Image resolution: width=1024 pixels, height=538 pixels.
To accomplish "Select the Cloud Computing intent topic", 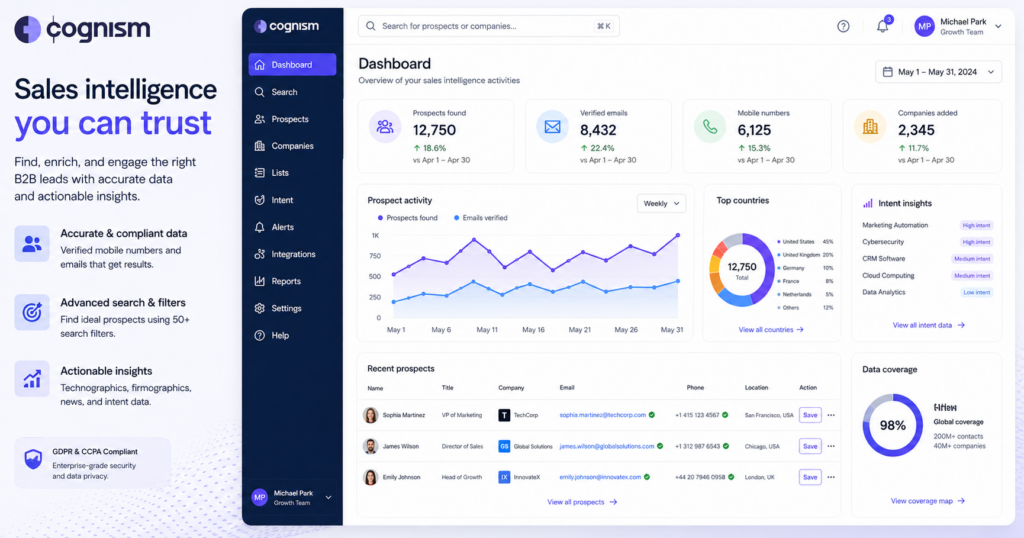I will 888,276.
